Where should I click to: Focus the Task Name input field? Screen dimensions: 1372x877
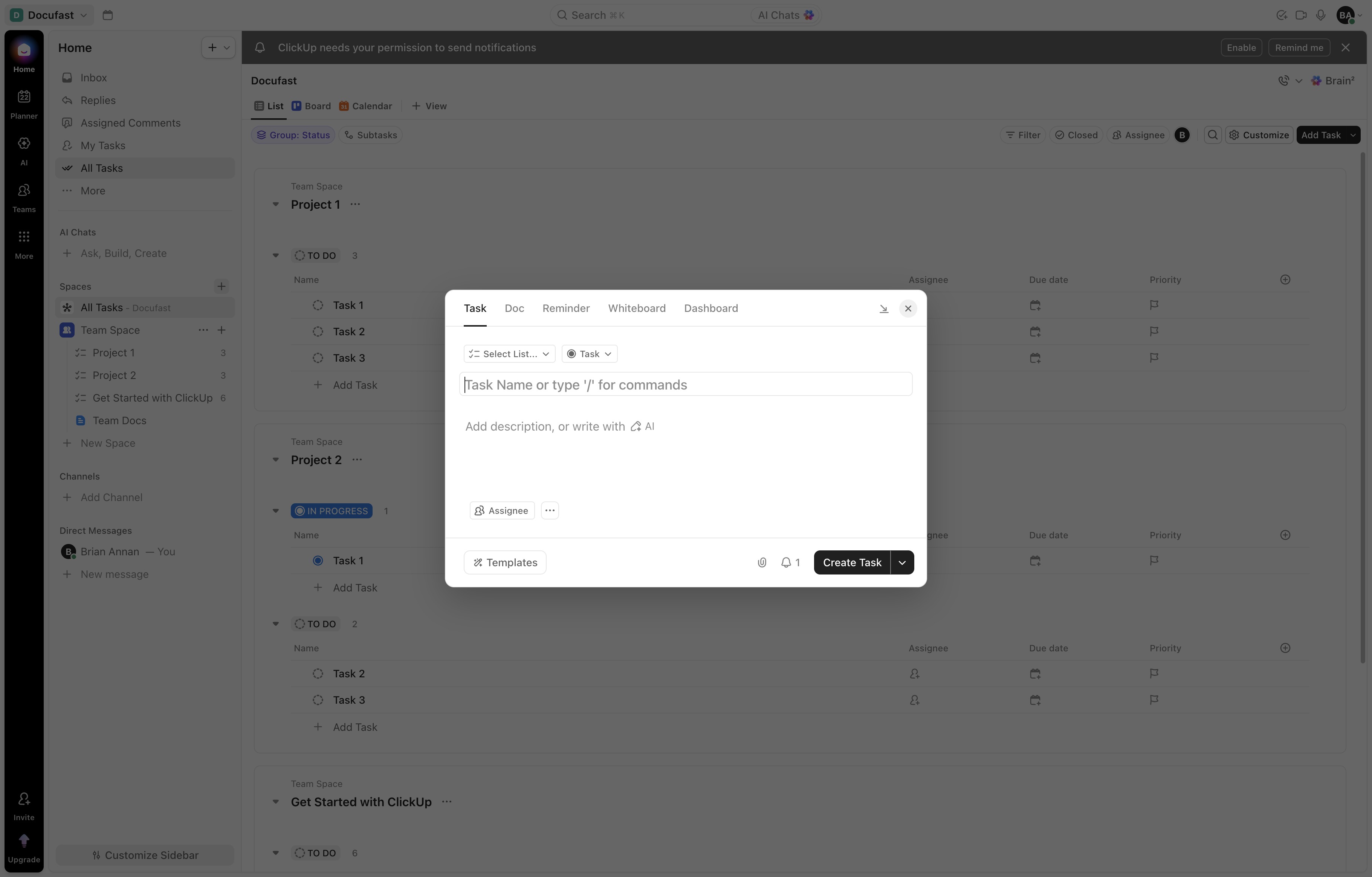pos(685,385)
